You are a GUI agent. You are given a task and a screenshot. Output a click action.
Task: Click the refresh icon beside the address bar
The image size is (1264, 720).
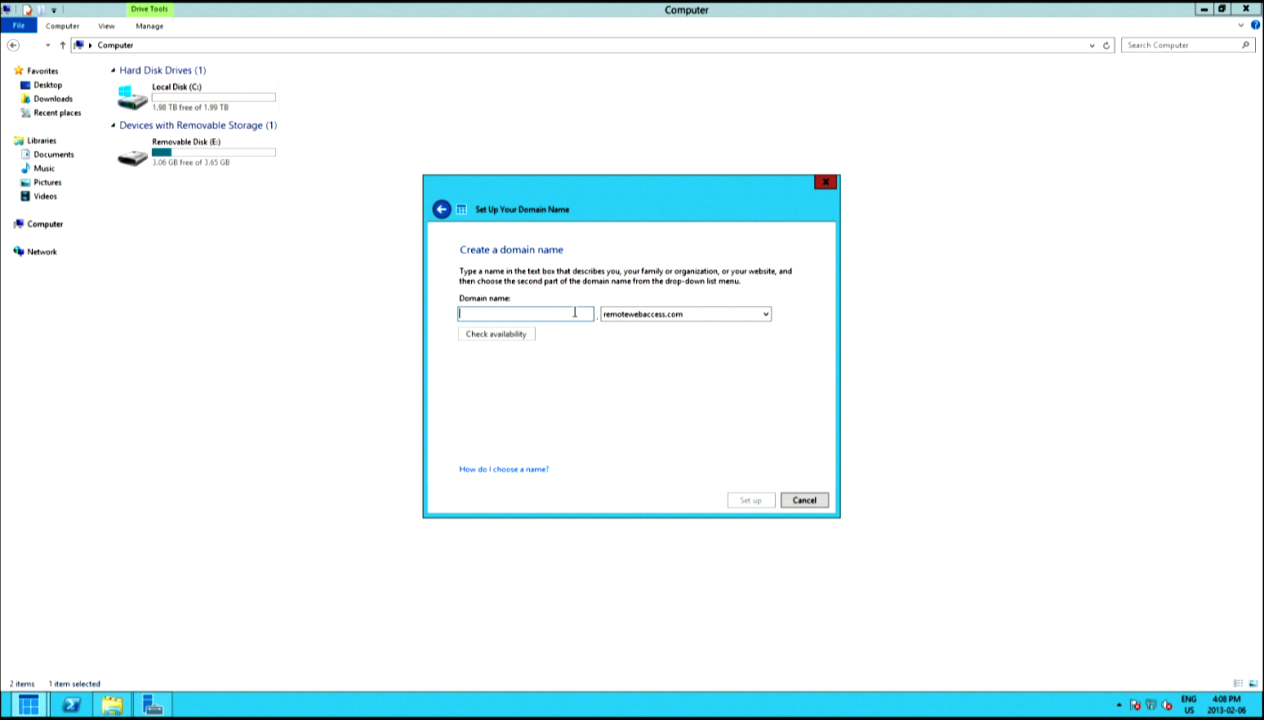[x=1106, y=45]
